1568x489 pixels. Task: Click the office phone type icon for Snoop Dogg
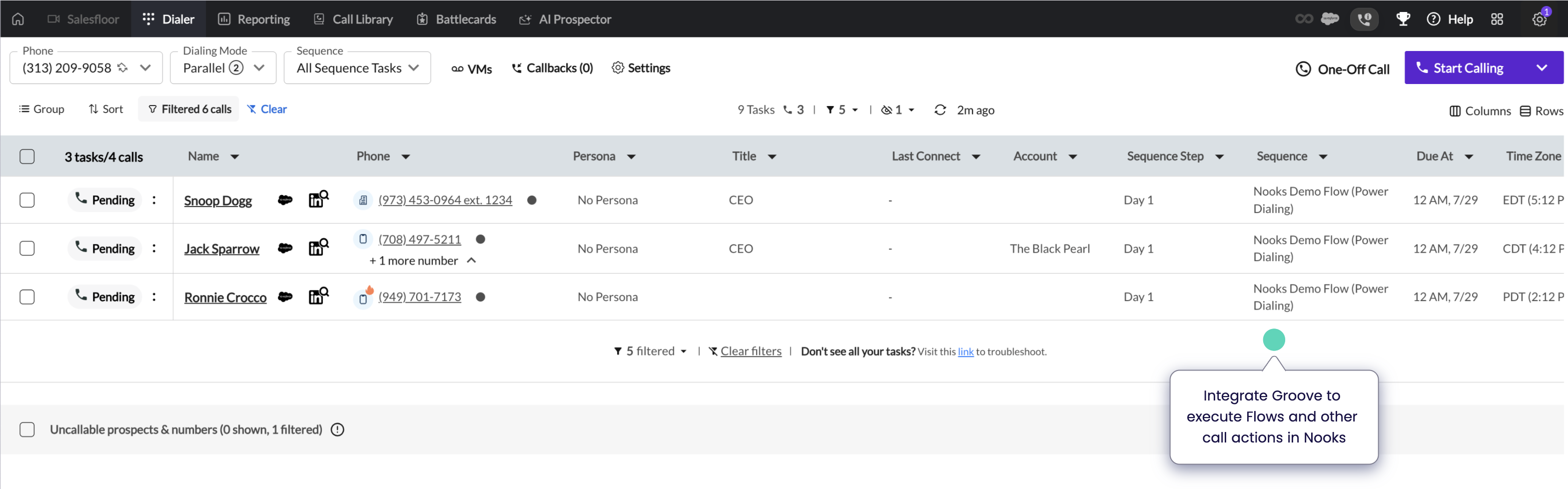[363, 200]
